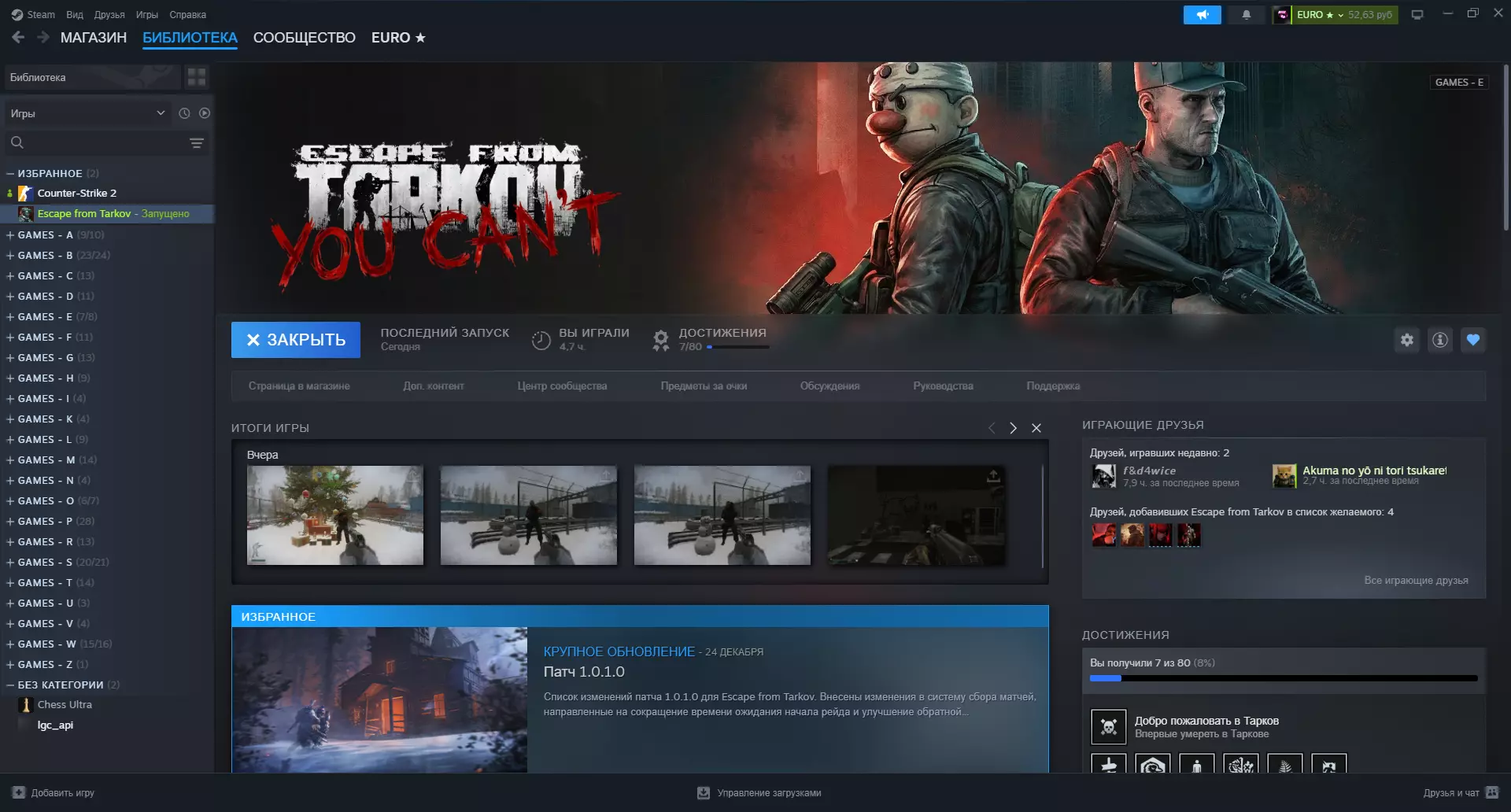This screenshot has width=1511, height=812.
Task: Dismiss the game recap section
Action: click(x=1036, y=428)
